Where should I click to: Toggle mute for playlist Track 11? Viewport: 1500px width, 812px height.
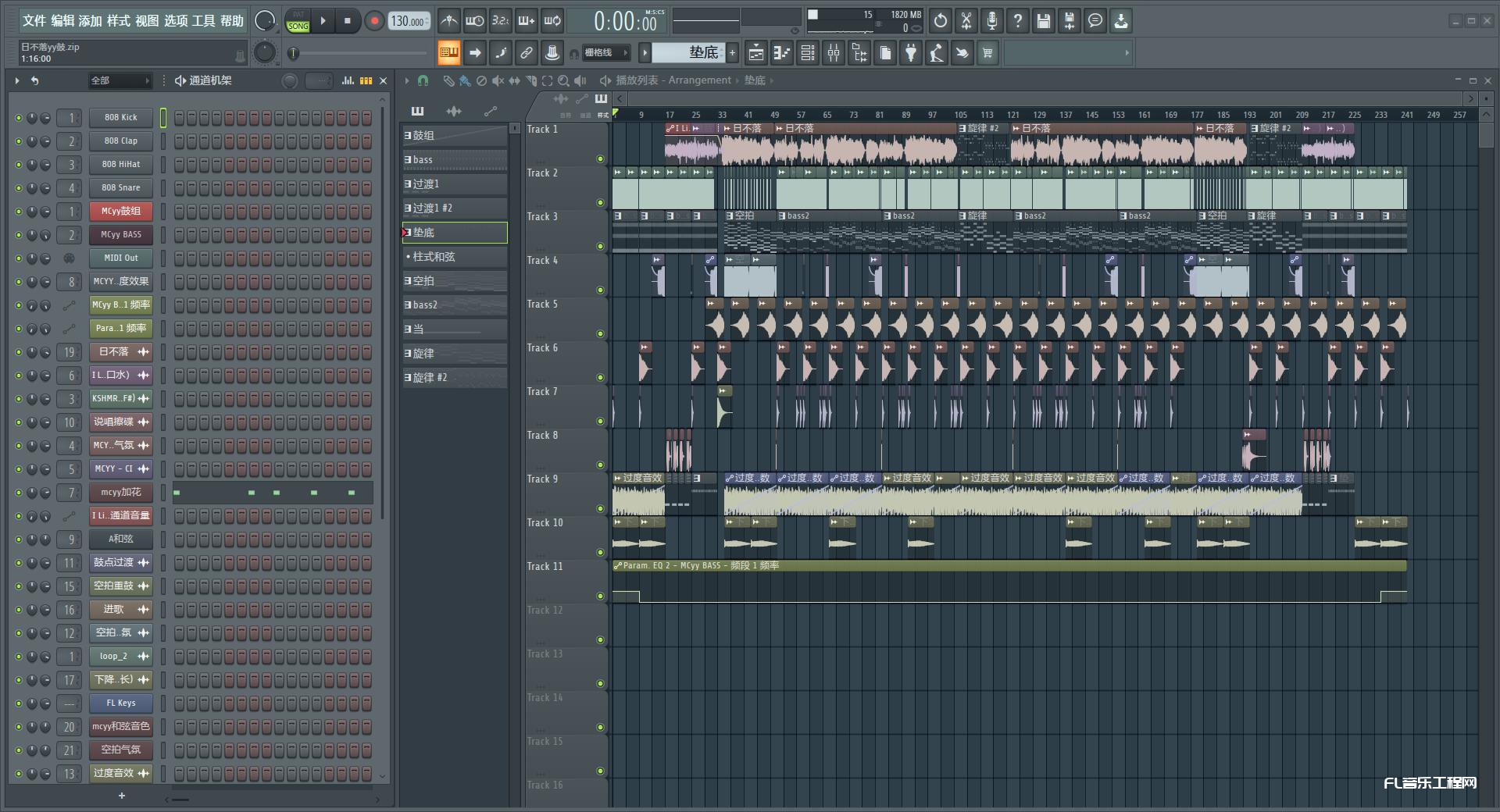(x=600, y=596)
